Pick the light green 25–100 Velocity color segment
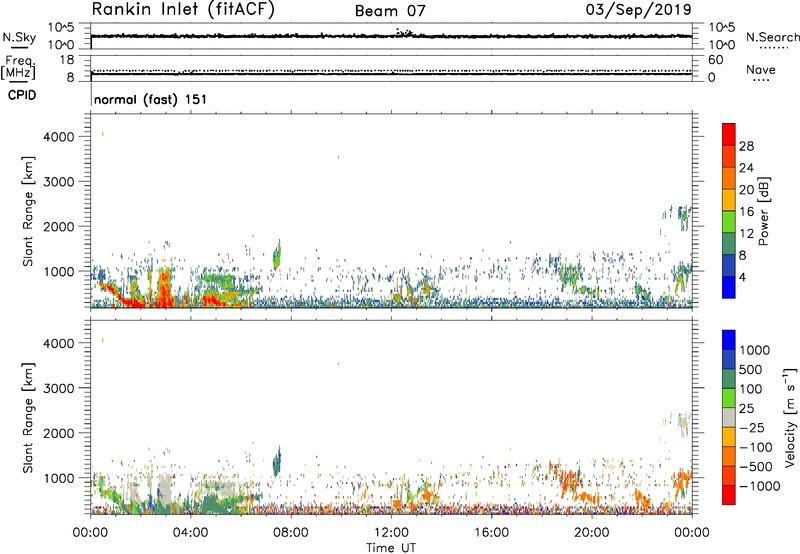The width and height of the screenshot is (800, 554). (729, 398)
